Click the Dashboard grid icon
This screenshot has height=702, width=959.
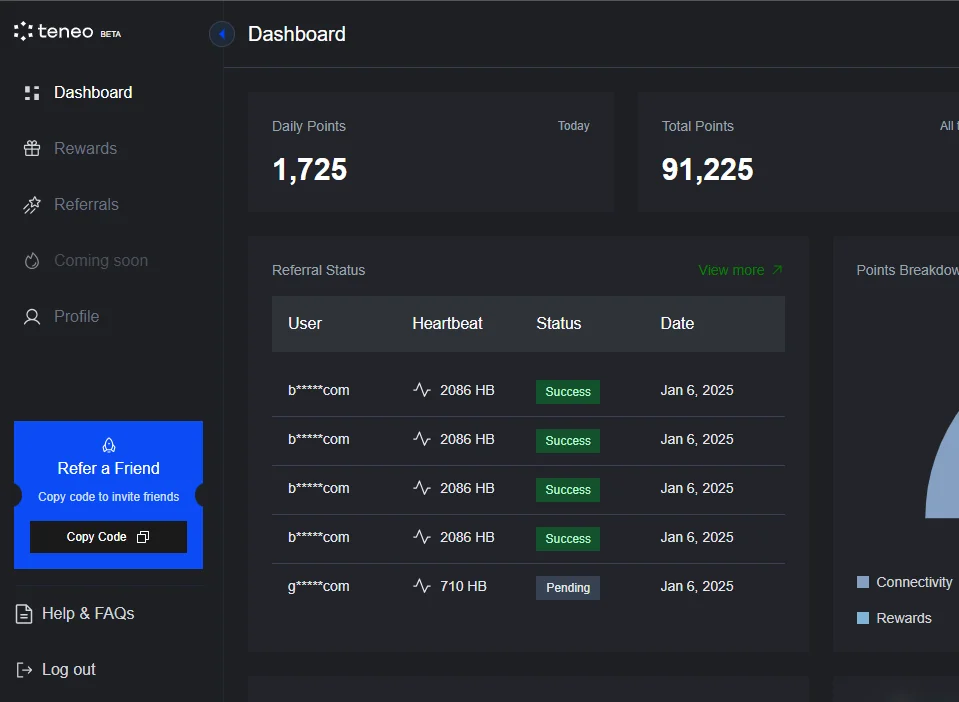pos(32,92)
